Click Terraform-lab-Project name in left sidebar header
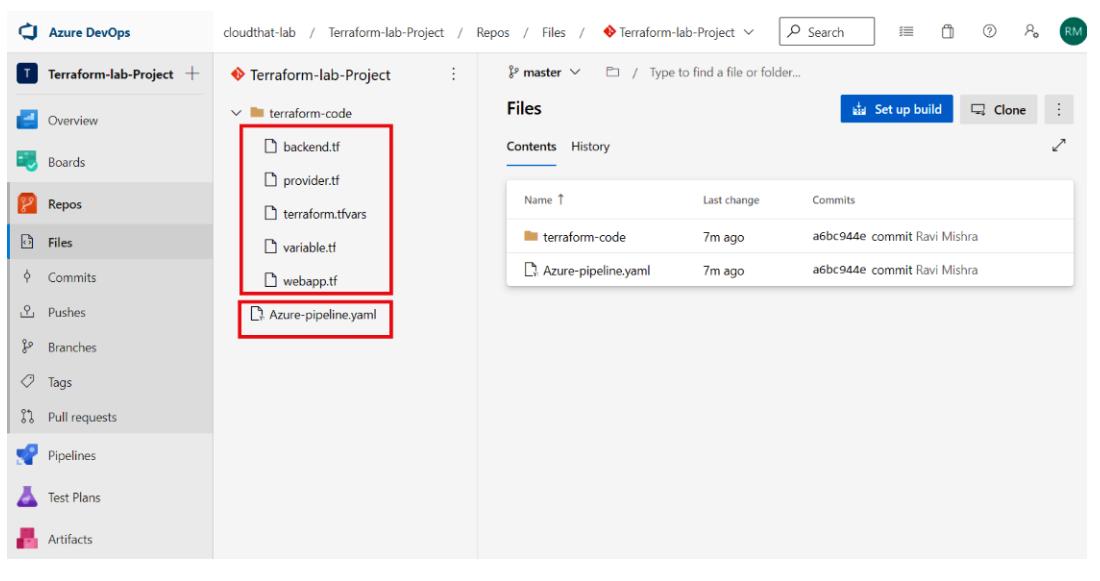 click(111, 74)
